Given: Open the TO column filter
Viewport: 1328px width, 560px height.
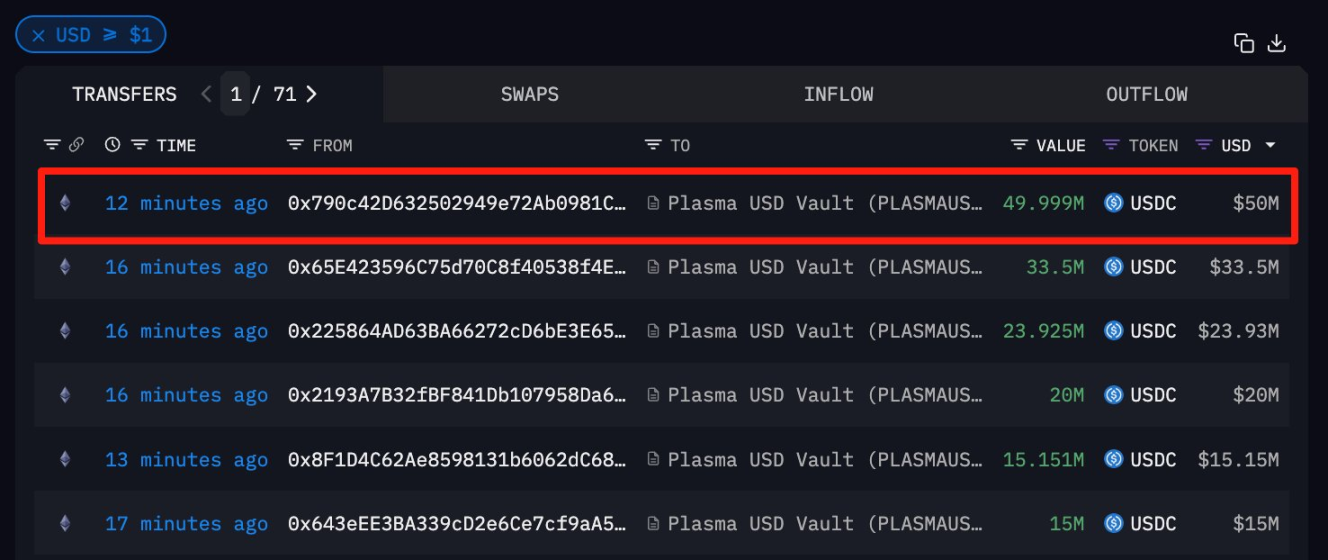Looking at the screenshot, I should 653,145.
